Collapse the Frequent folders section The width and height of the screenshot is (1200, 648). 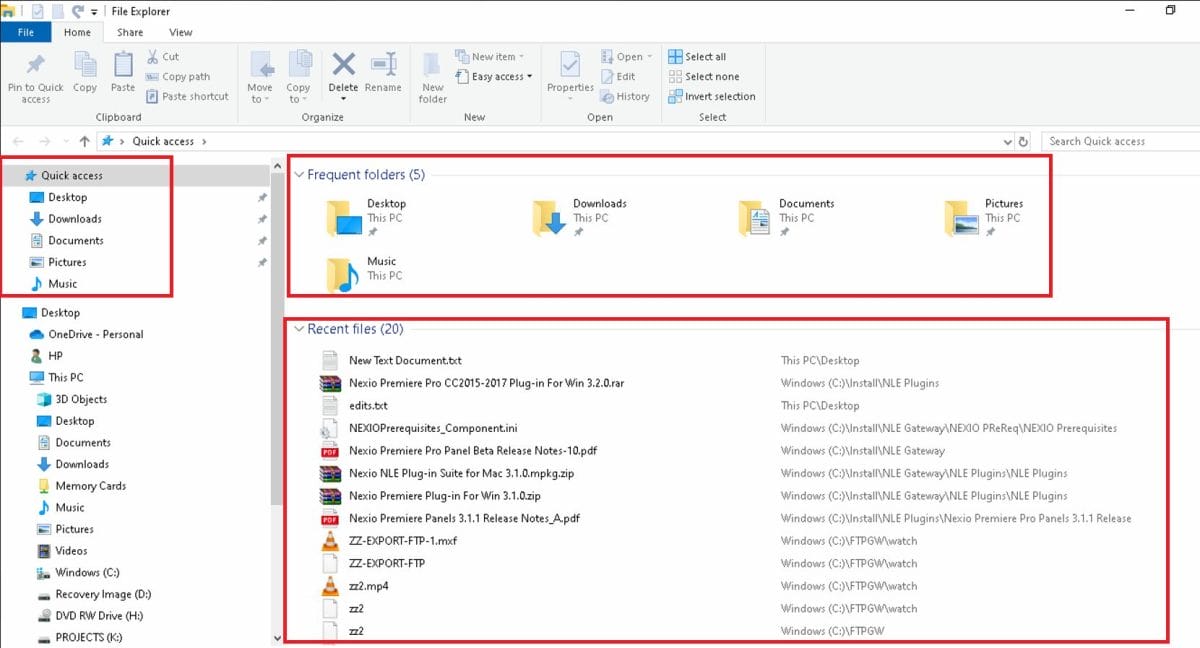click(x=299, y=174)
